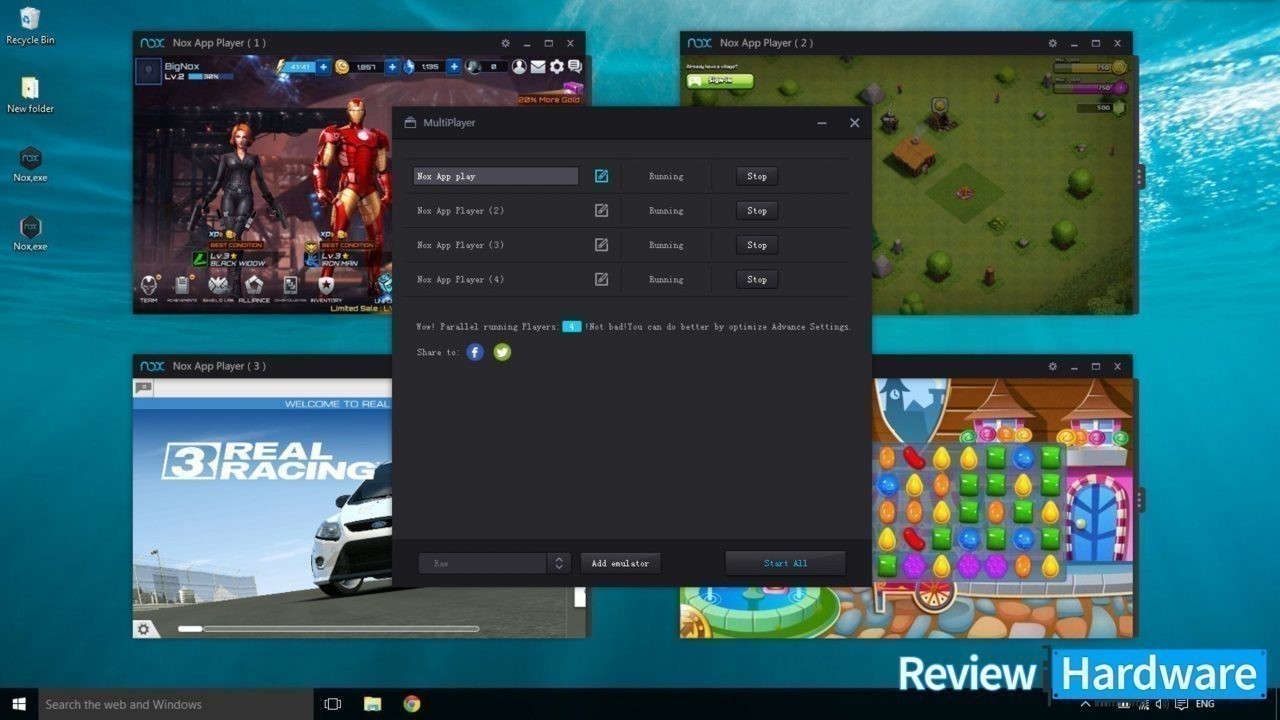Click the Nox logo in Player (3) title bar
The image size is (1280, 720).
click(x=152, y=366)
